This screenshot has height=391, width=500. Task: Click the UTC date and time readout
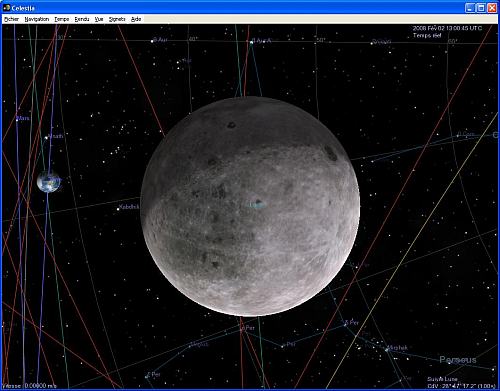point(447,28)
